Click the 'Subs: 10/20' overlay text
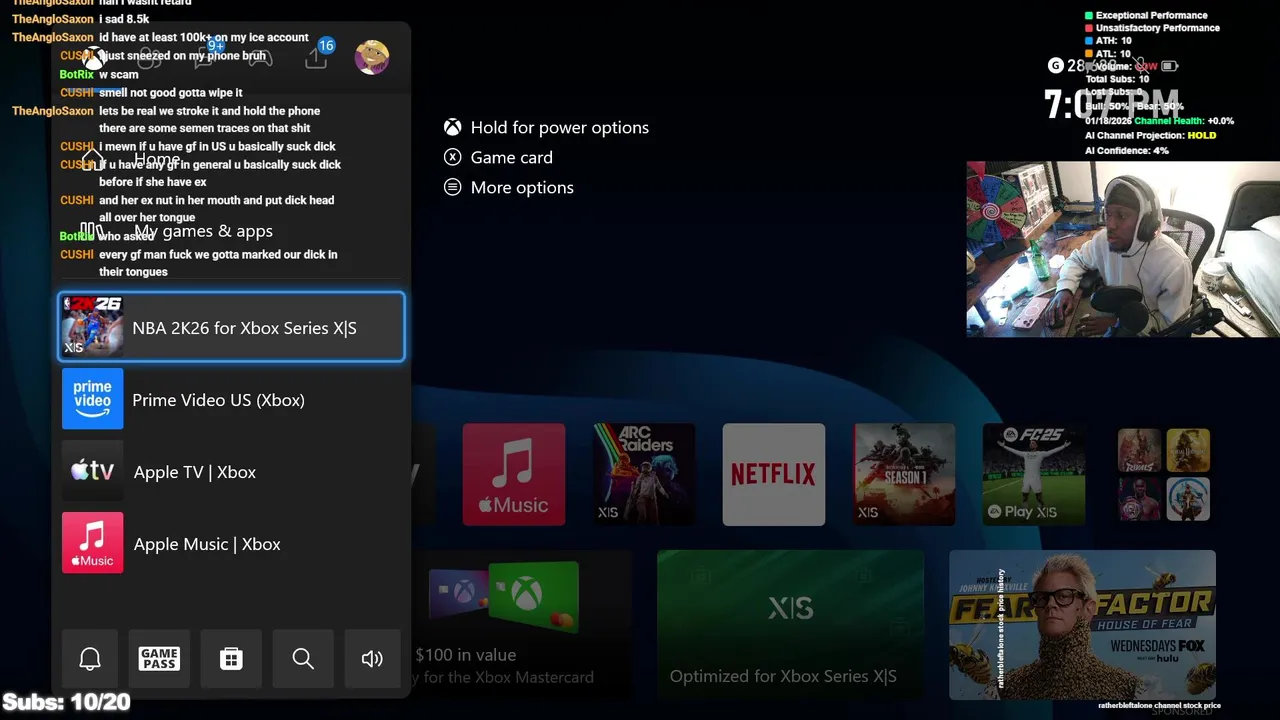The image size is (1280, 720). click(x=66, y=702)
